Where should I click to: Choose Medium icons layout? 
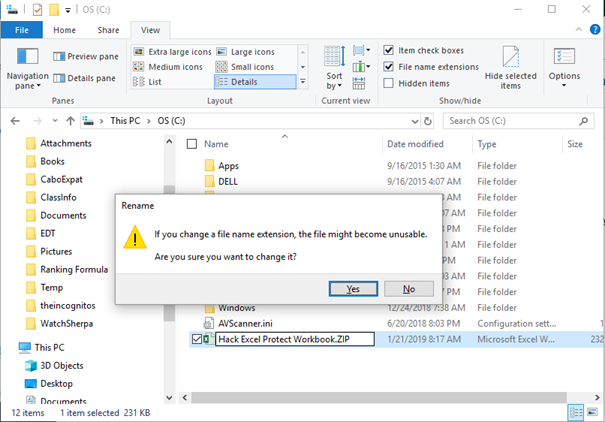(x=168, y=67)
